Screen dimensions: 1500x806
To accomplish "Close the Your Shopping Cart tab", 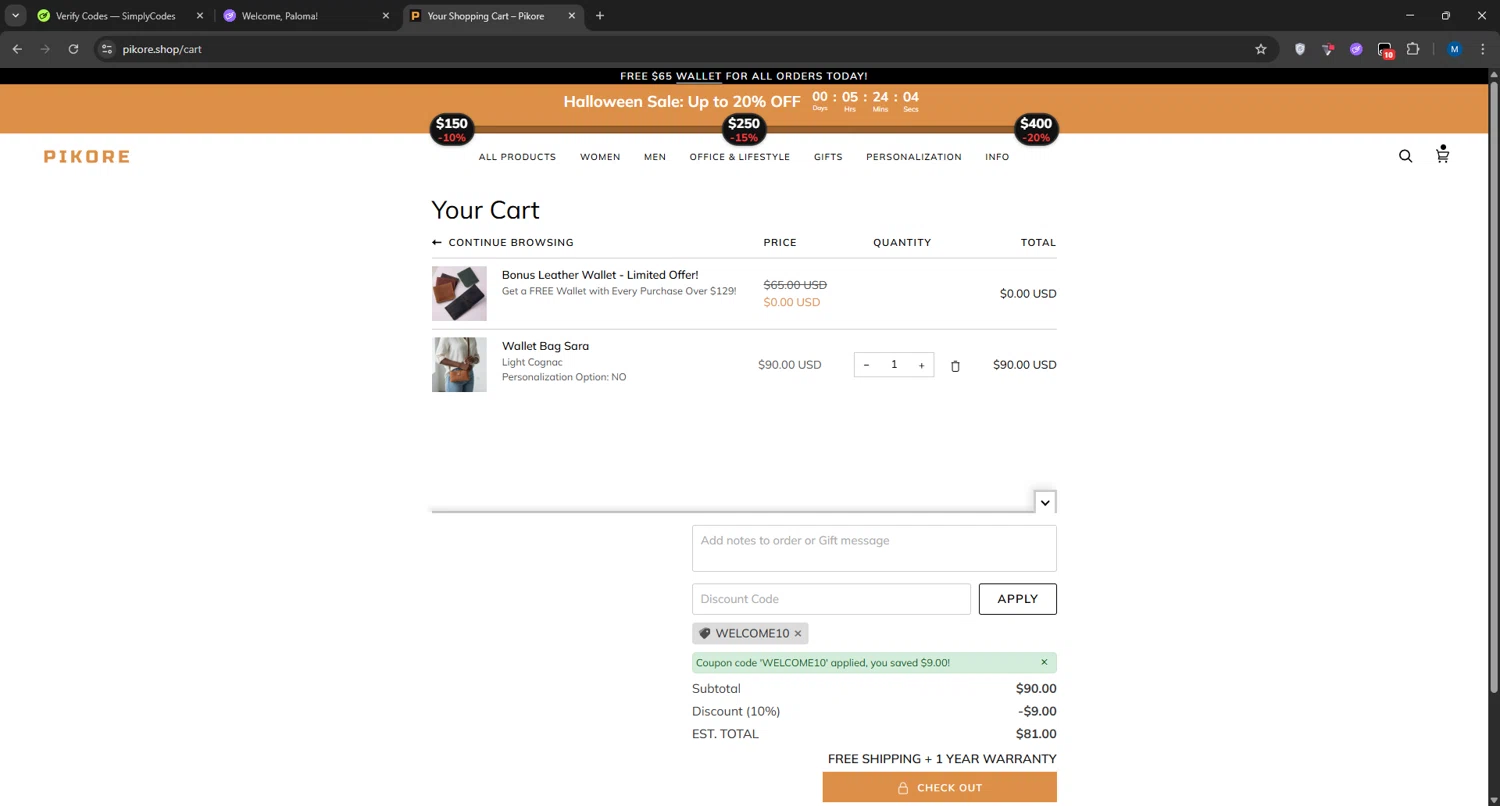I will [572, 16].
